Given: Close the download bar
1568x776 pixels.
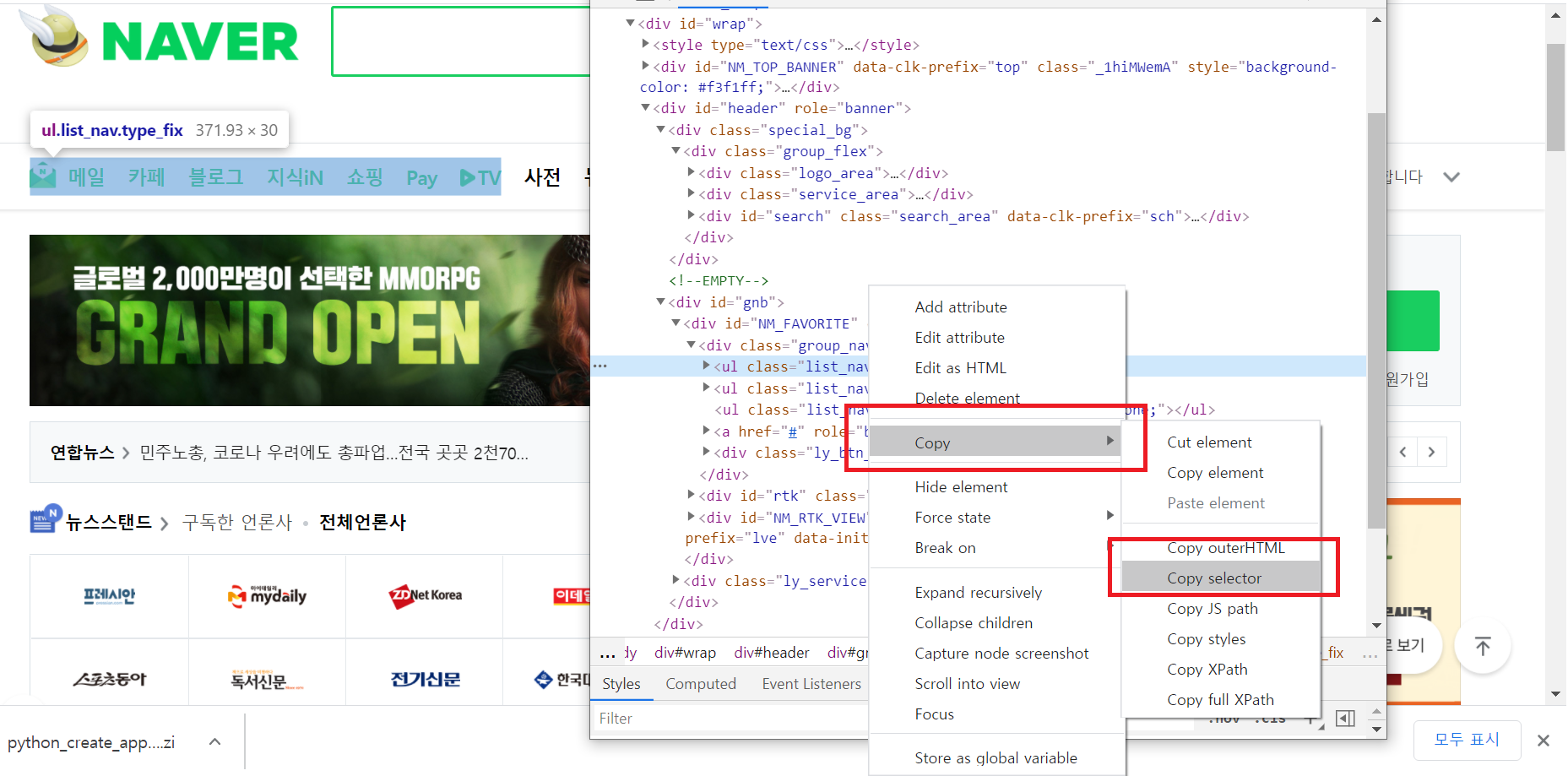Looking at the screenshot, I should (1544, 741).
